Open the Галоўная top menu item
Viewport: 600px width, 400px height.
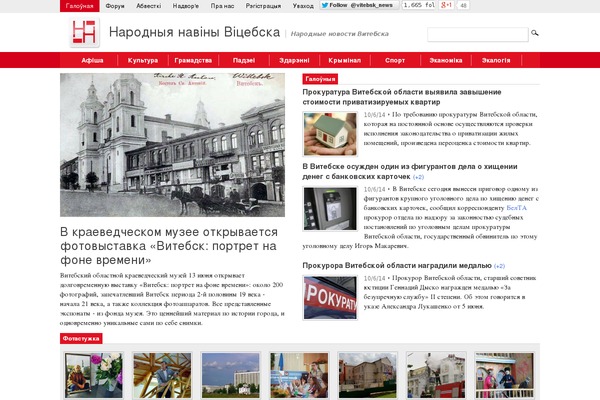80,6
